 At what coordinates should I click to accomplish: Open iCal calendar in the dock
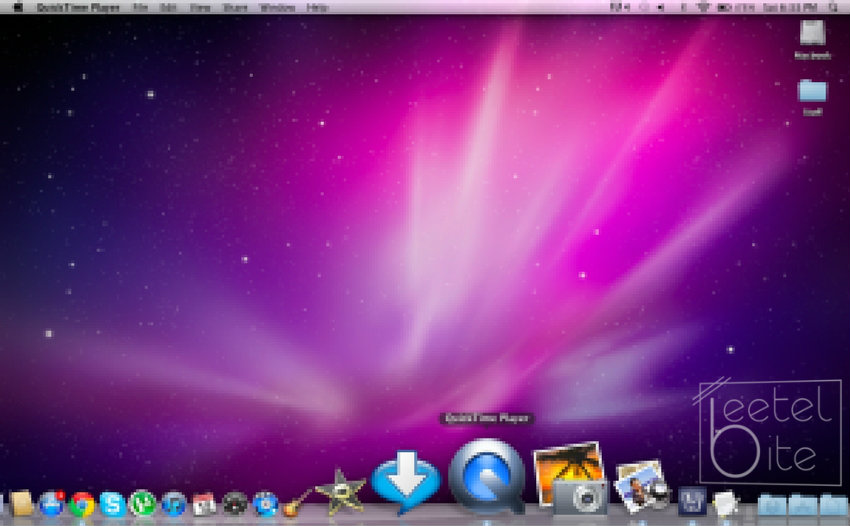(x=204, y=504)
